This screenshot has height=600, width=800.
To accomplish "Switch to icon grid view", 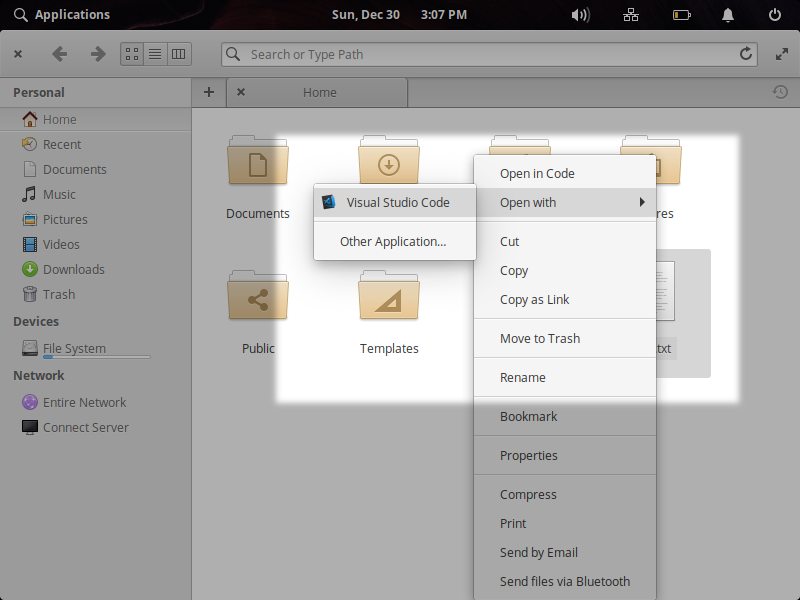I will (132, 54).
